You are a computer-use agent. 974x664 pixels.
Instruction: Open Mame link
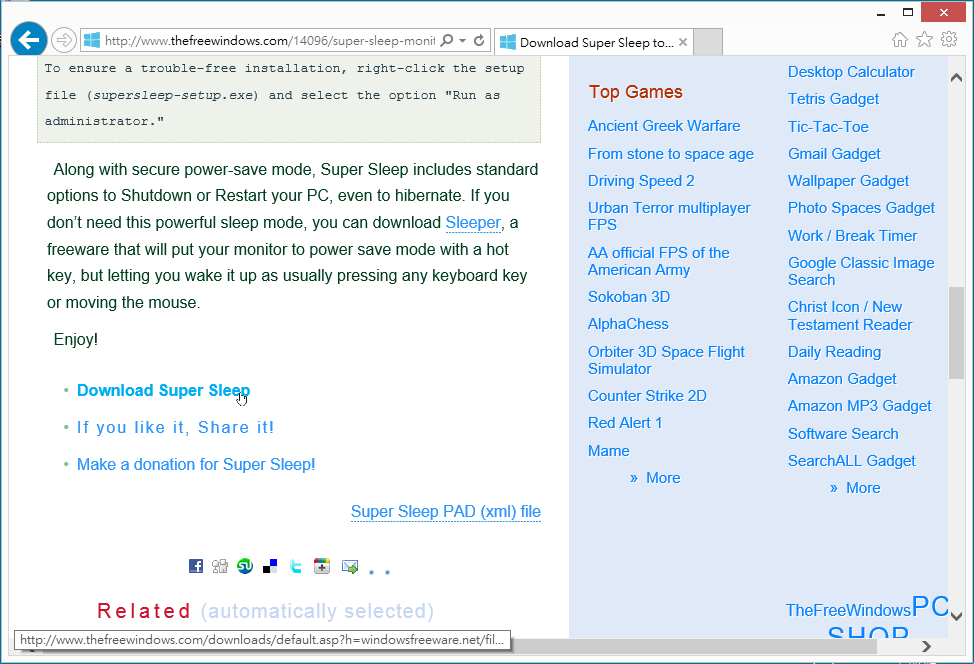point(608,451)
